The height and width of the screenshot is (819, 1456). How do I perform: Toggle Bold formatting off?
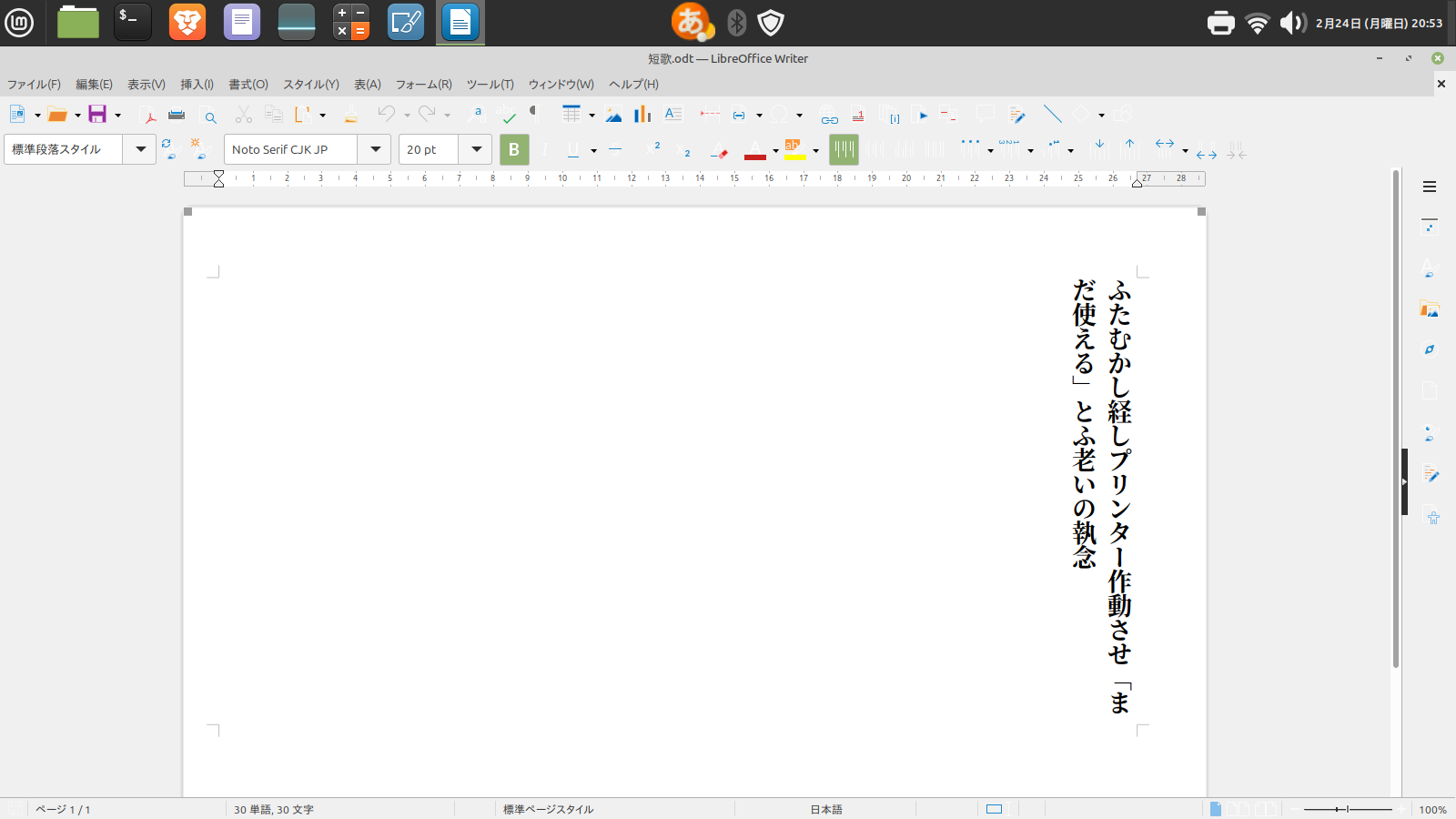coord(514,149)
